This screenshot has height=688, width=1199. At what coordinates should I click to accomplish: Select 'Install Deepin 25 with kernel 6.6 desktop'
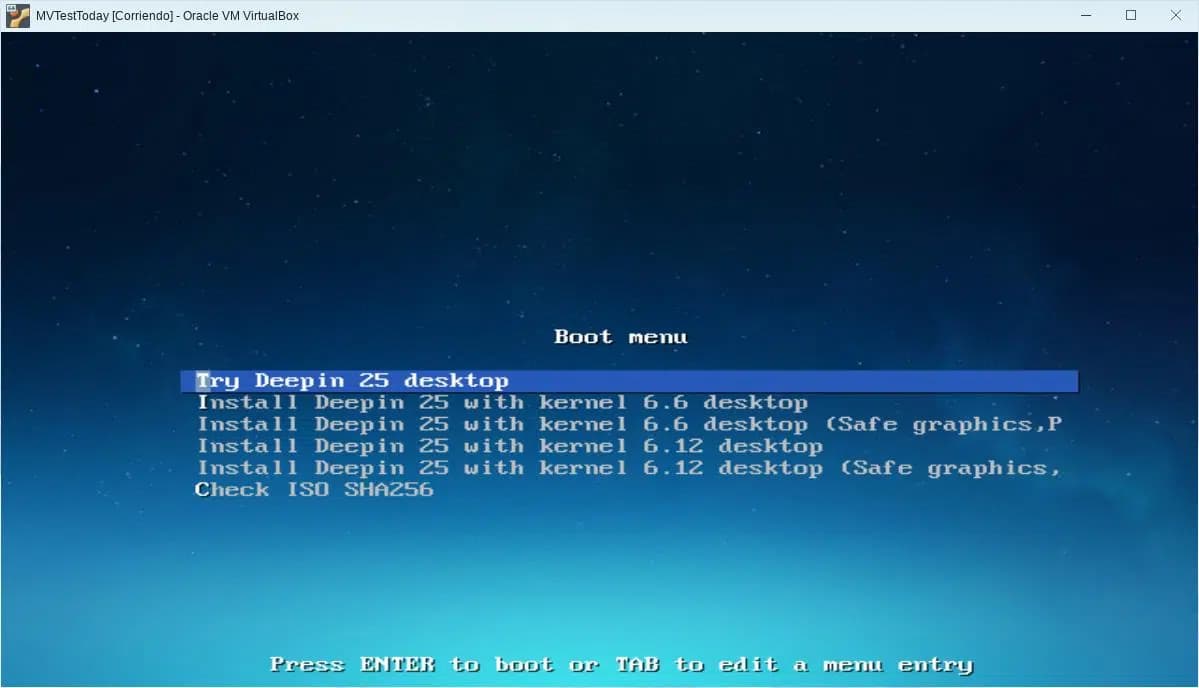[502, 403]
